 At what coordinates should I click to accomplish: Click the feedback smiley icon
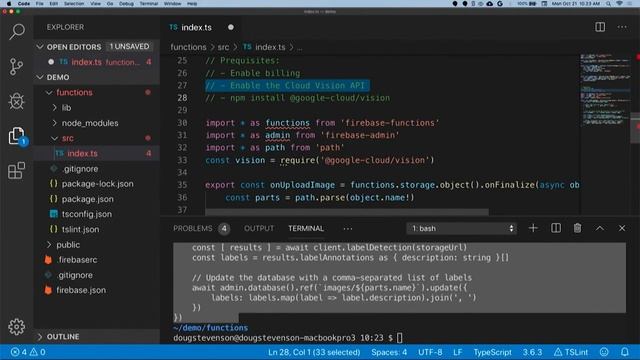pyautogui.click(x=604, y=352)
